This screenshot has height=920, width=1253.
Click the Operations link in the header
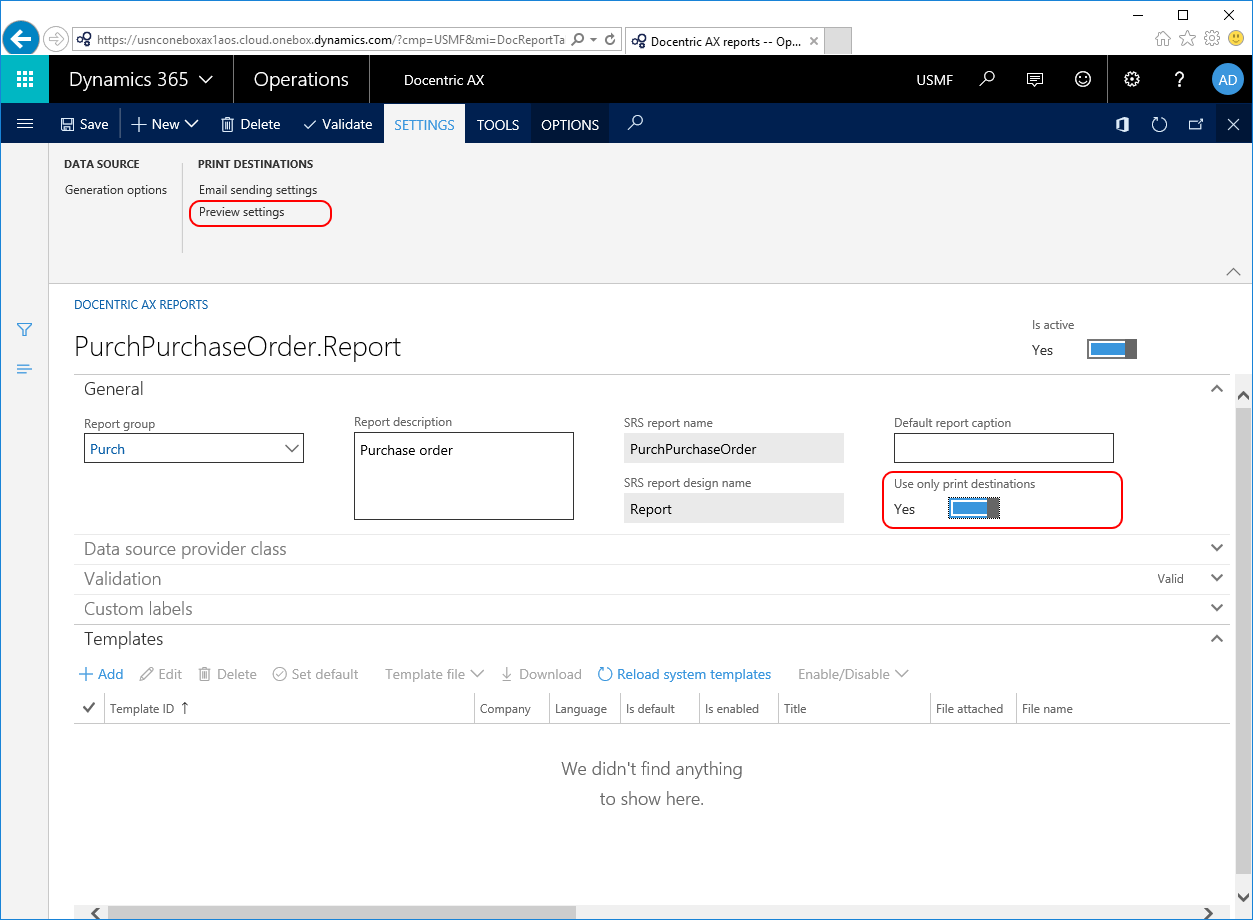pyautogui.click(x=301, y=80)
